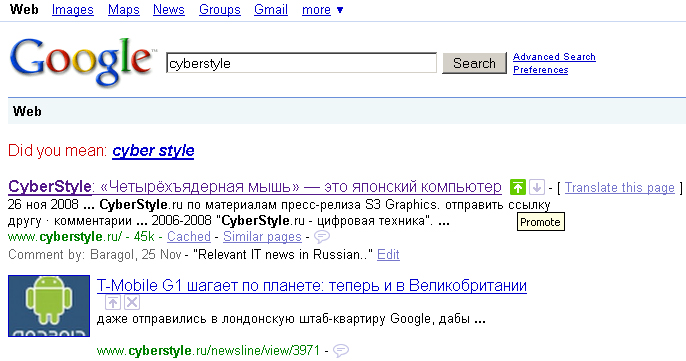Open the Cached version link
The width and height of the screenshot is (686, 361).
(189, 237)
